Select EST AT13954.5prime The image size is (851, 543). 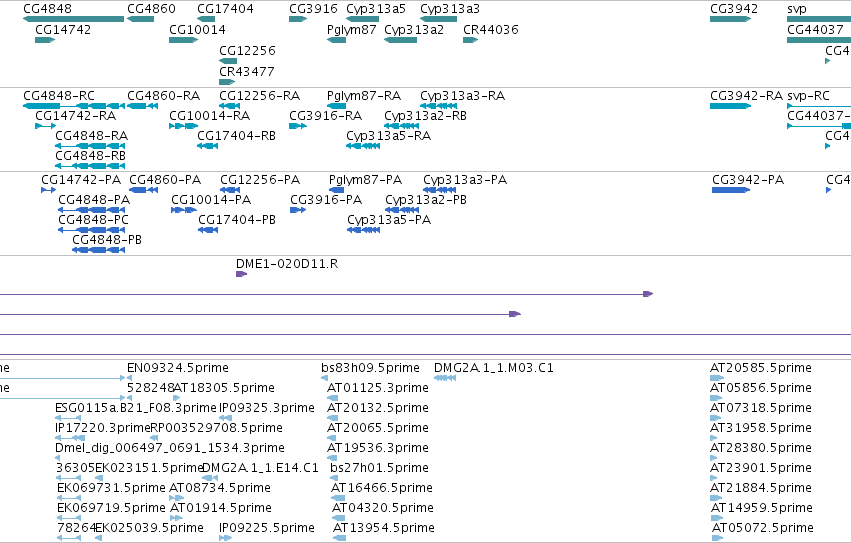pos(384,528)
